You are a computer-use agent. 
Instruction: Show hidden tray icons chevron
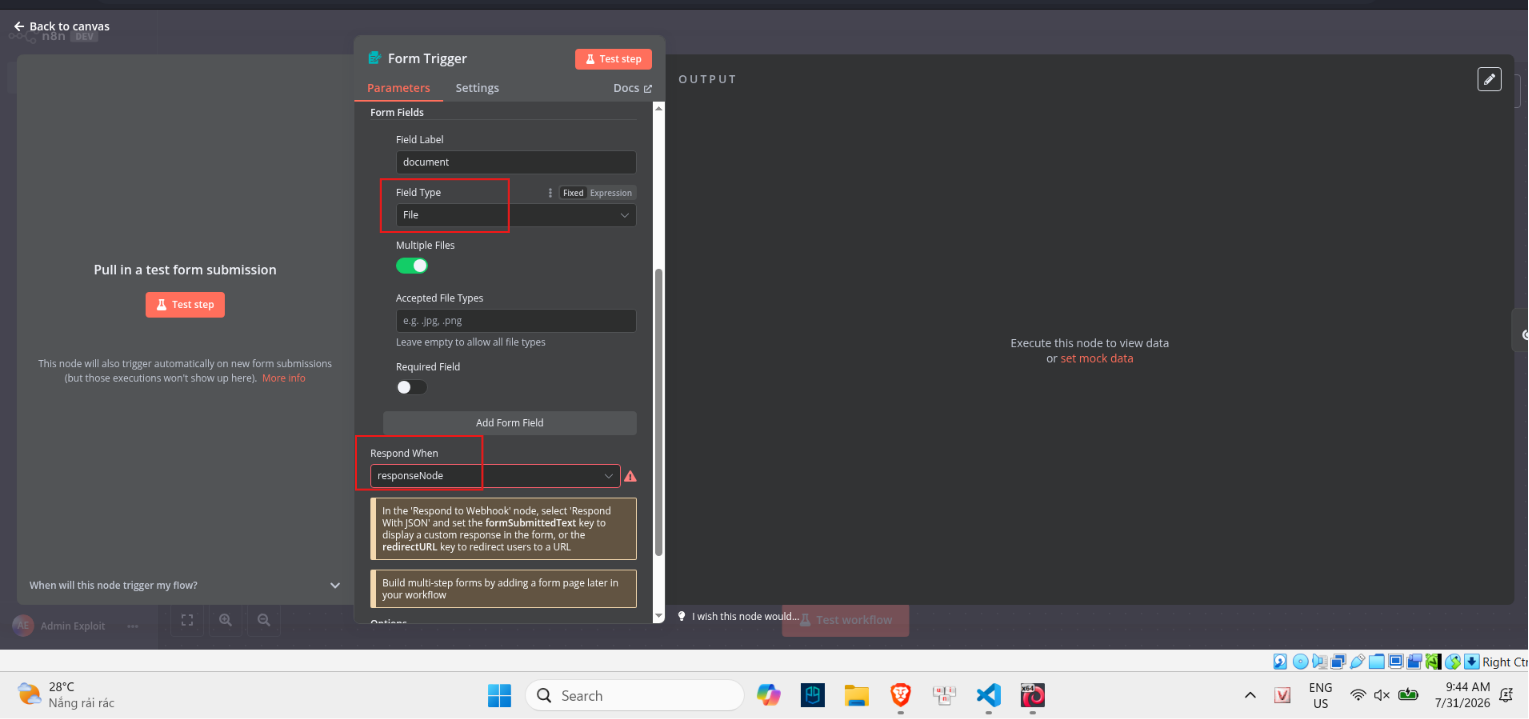click(x=1250, y=695)
